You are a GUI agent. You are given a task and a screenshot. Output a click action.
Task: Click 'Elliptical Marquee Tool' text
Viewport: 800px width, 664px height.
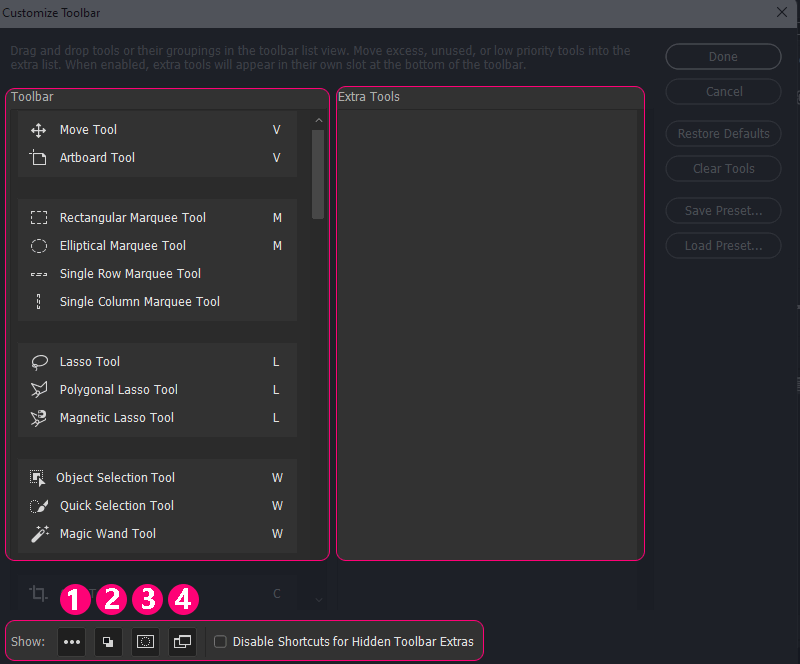click(123, 246)
